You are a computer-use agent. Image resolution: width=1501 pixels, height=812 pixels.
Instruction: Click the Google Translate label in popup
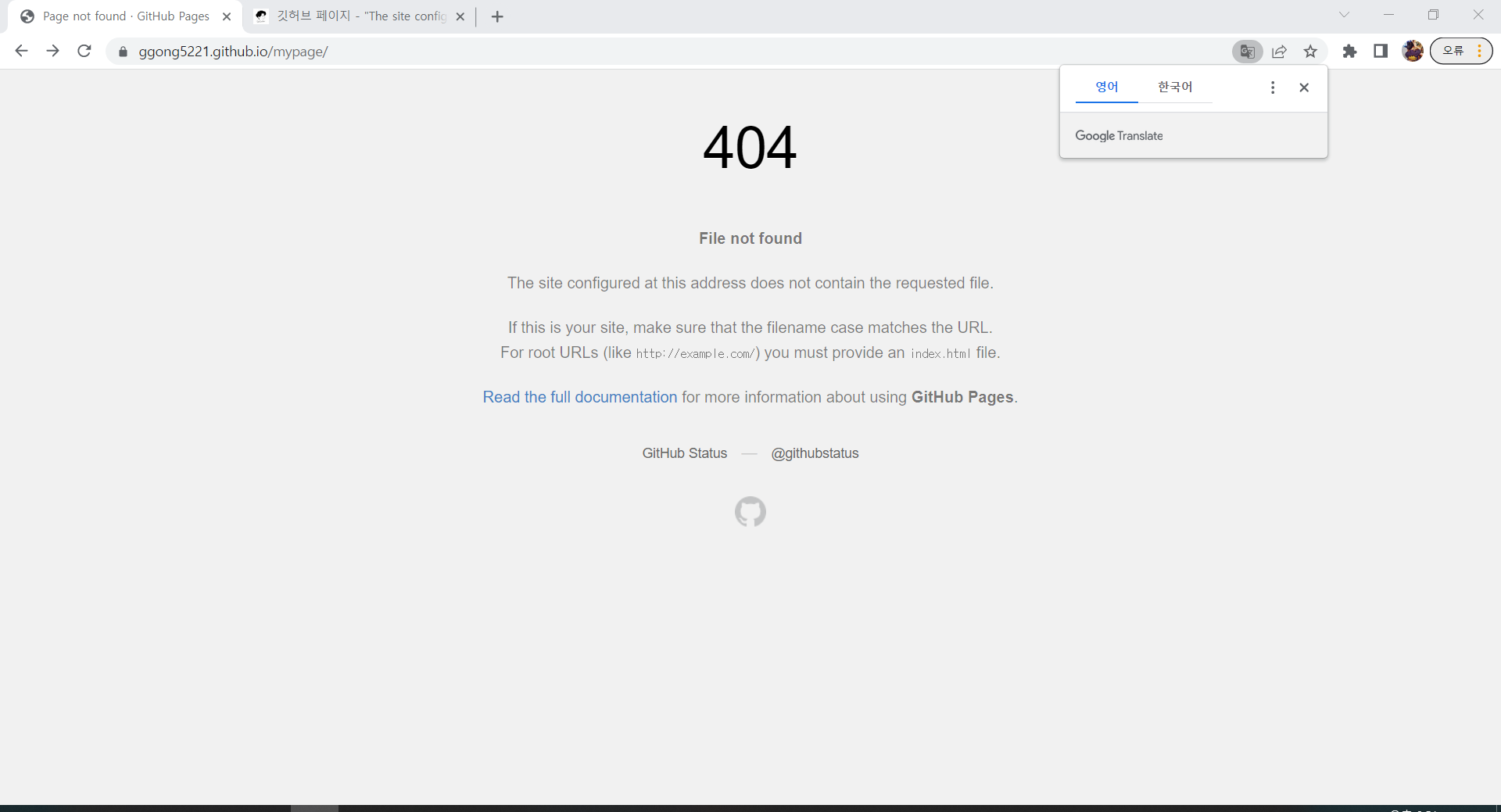pos(1119,136)
